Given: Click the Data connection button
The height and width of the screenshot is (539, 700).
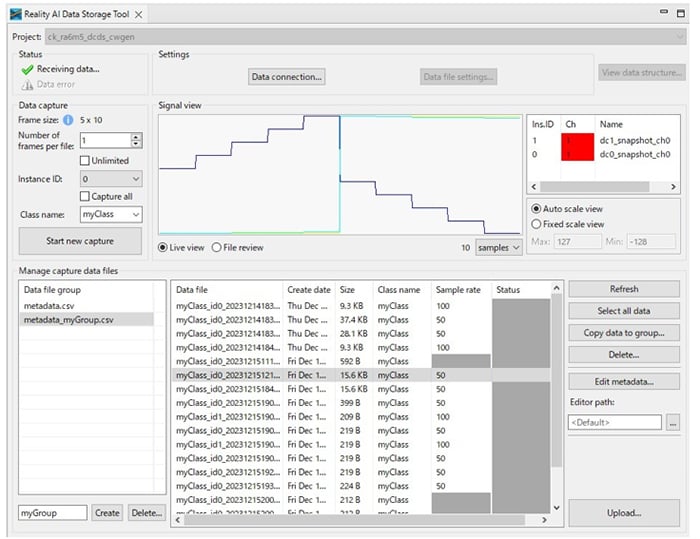Looking at the screenshot, I should click(286, 77).
